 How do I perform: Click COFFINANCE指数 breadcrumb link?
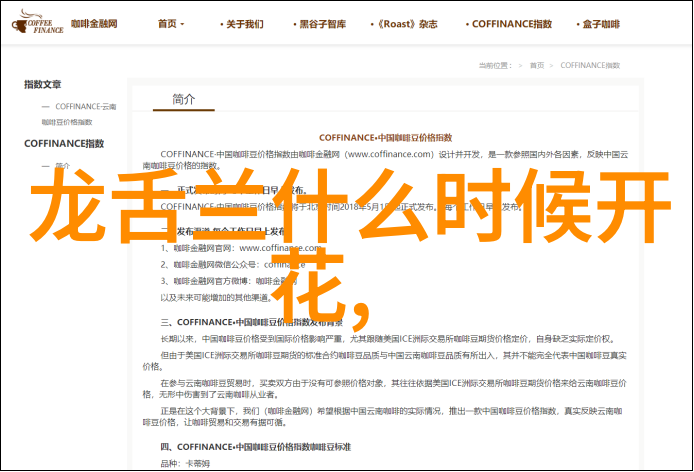click(590, 66)
